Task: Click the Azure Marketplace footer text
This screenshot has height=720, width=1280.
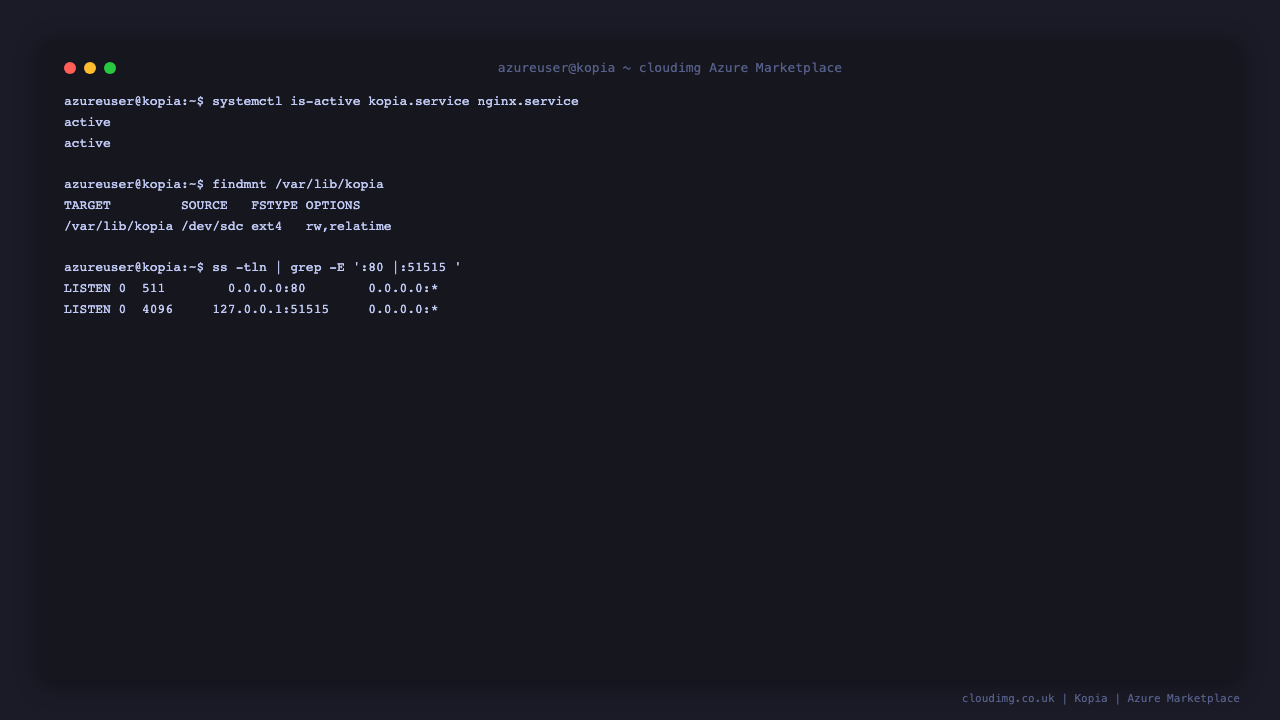Action: [x=1183, y=698]
